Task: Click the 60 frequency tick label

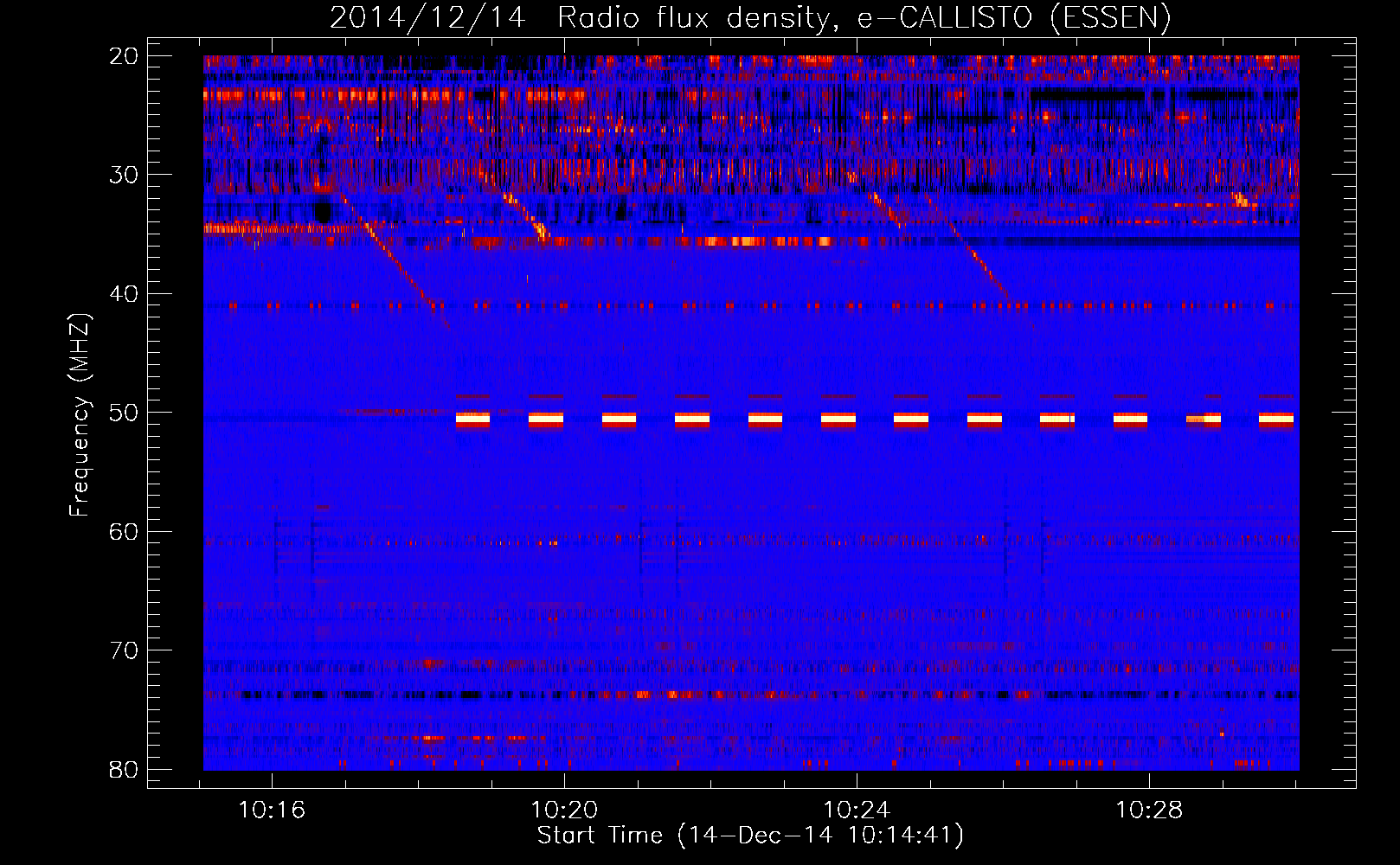Action: click(124, 531)
